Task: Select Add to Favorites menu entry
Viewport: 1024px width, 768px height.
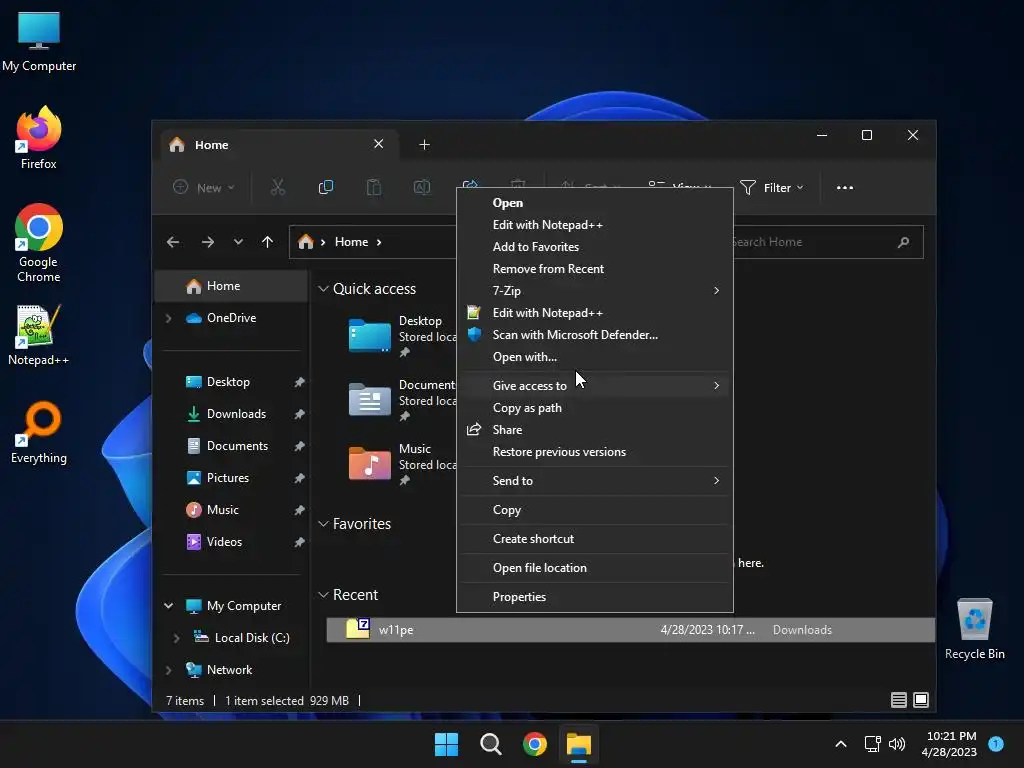Action: click(594, 247)
